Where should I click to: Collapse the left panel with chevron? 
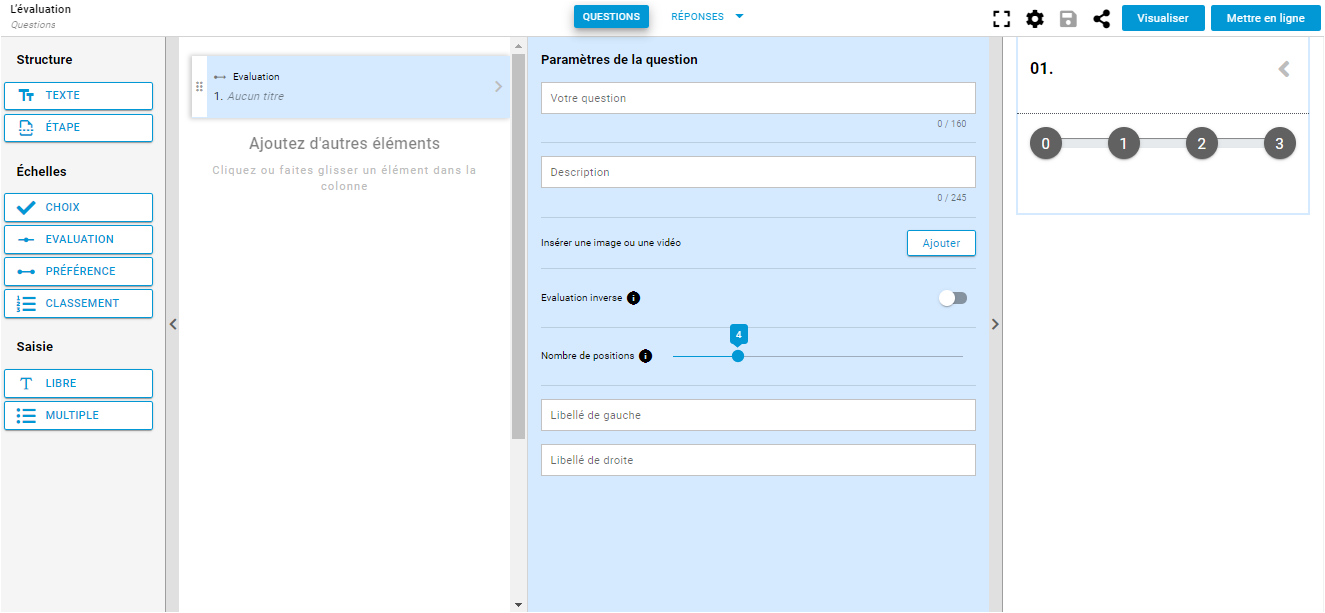(x=172, y=324)
